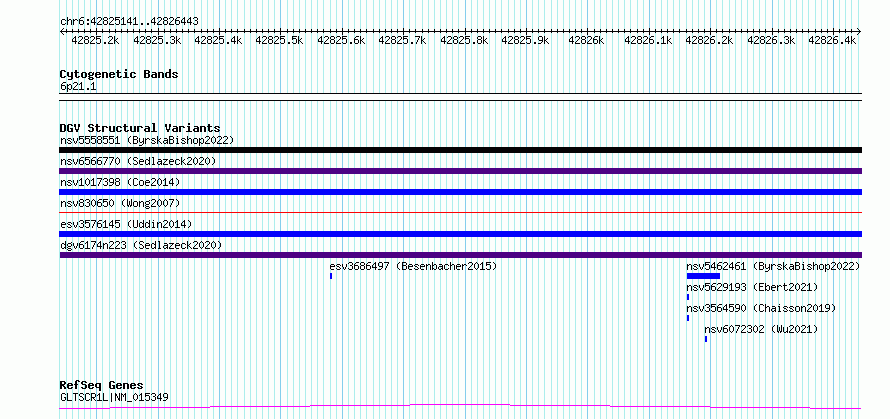Click the thin red nsv830650 bar
890x419 pixels.
461,212
